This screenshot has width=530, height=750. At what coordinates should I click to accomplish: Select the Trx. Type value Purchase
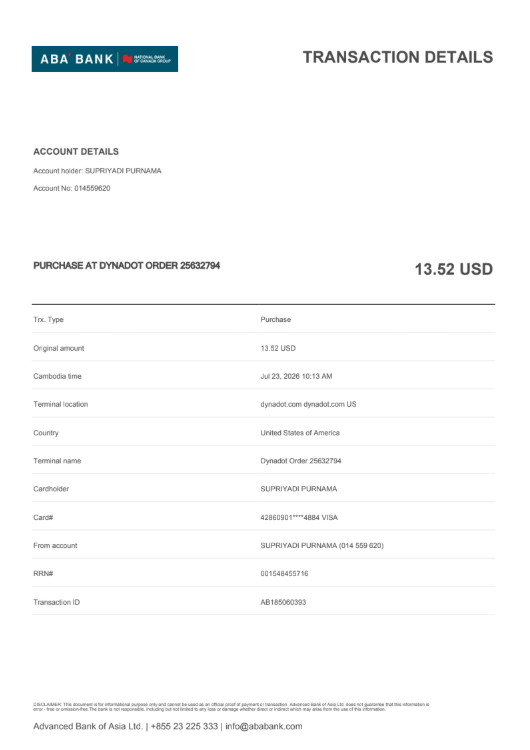(x=276, y=320)
